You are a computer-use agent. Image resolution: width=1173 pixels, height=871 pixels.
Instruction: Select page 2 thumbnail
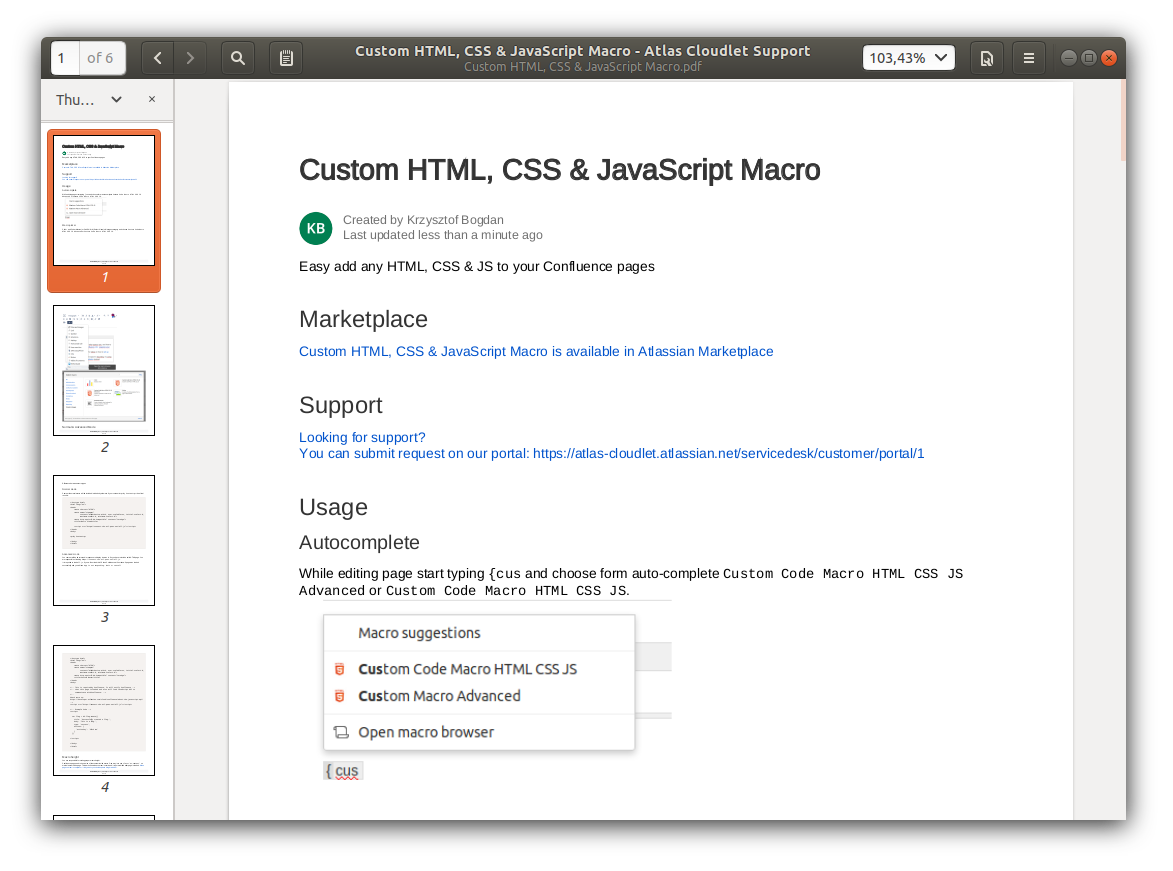(104, 370)
